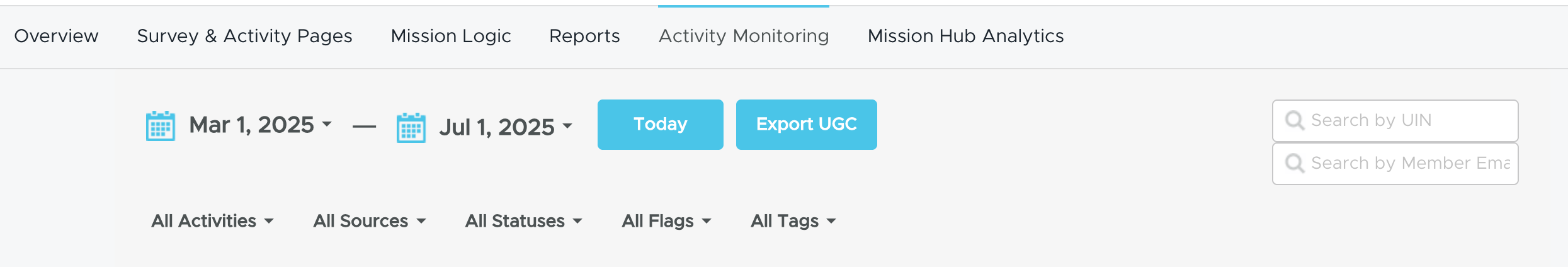
Task: Click the start date calendar icon
Action: click(x=161, y=126)
